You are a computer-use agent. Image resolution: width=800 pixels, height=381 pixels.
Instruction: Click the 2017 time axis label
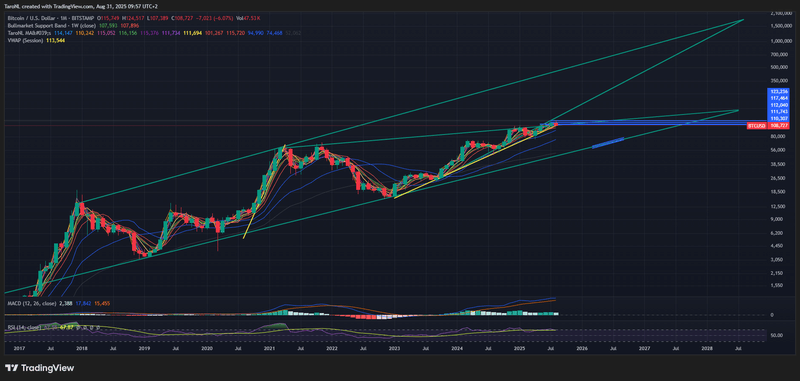[x=20, y=349]
